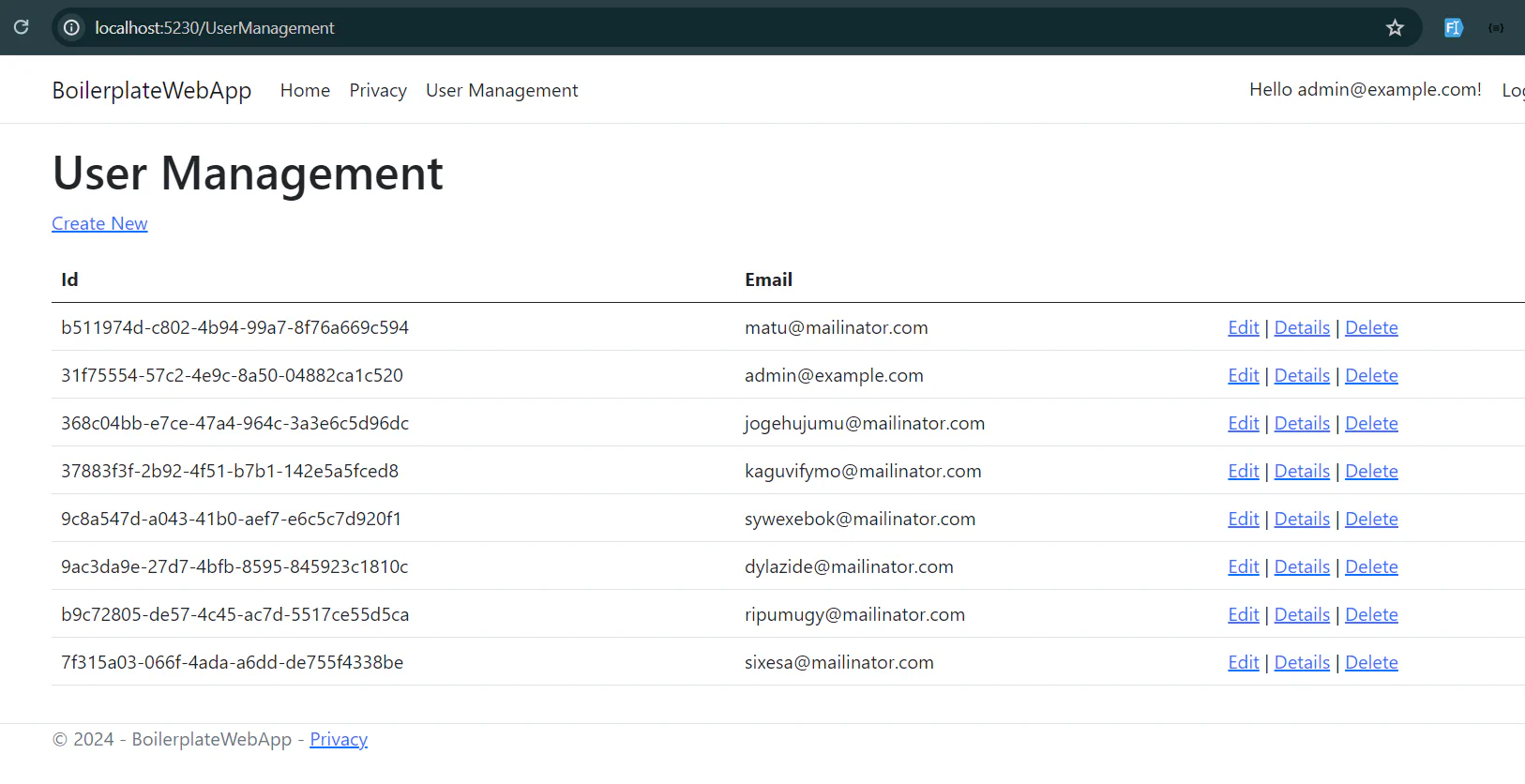Delete the jogehujumu@mailinator.com user
The height and width of the screenshot is (784, 1525).
click(1371, 423)
